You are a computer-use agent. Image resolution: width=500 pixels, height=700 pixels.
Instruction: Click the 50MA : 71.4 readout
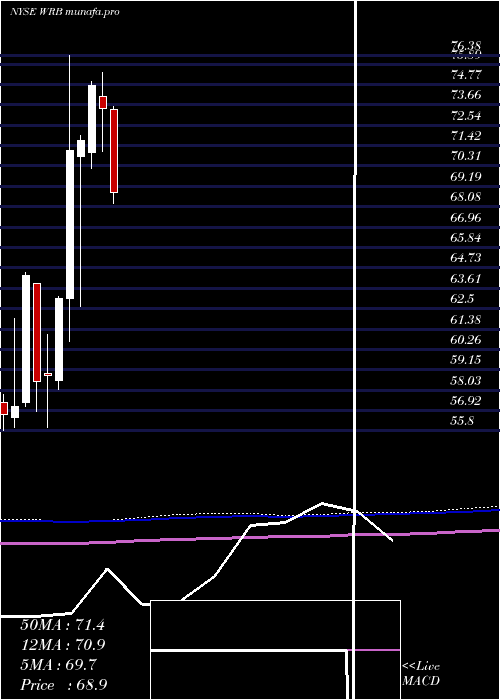[x=62, y=625]
